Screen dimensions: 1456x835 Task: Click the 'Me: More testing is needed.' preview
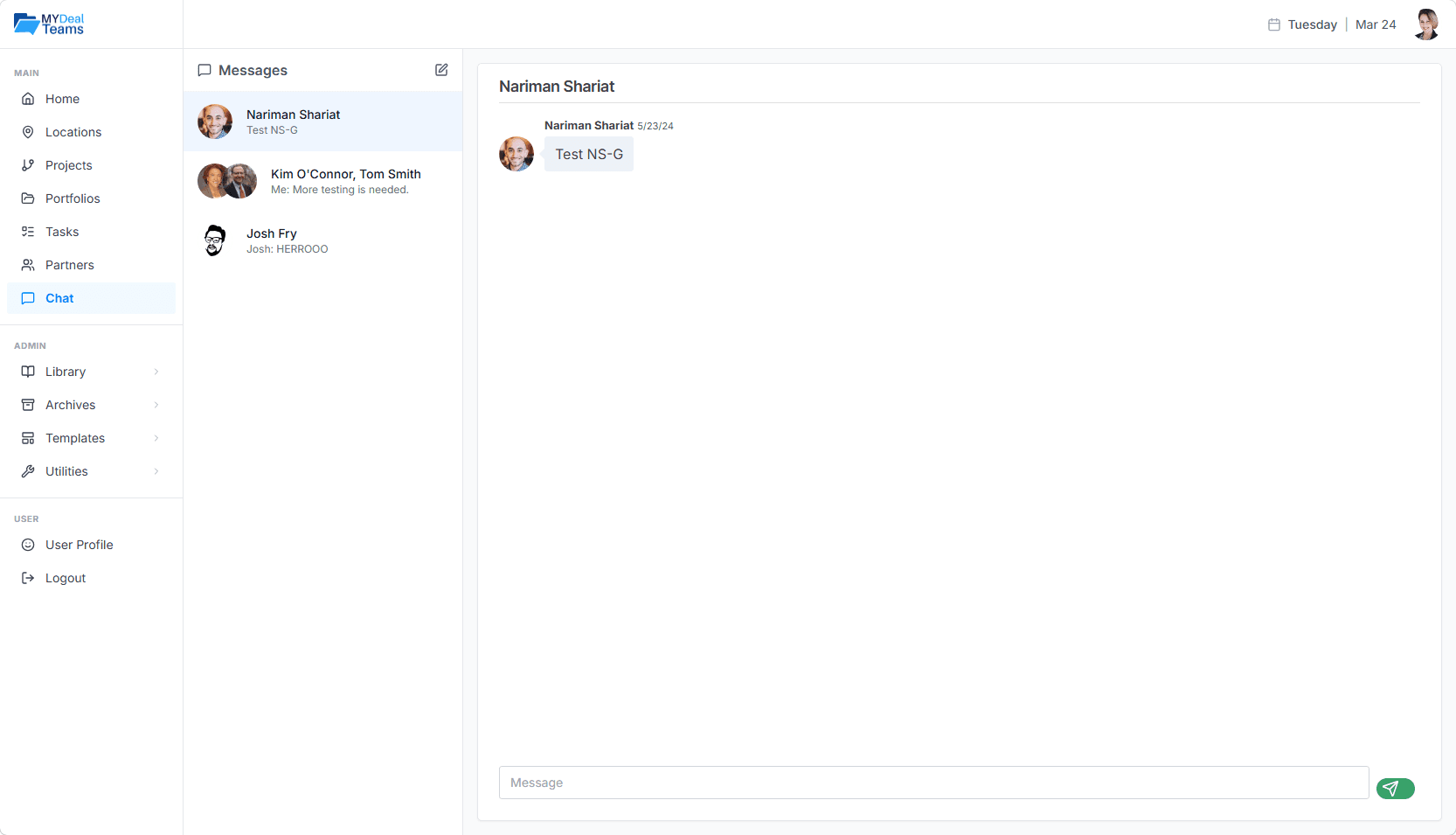(340, 190)
